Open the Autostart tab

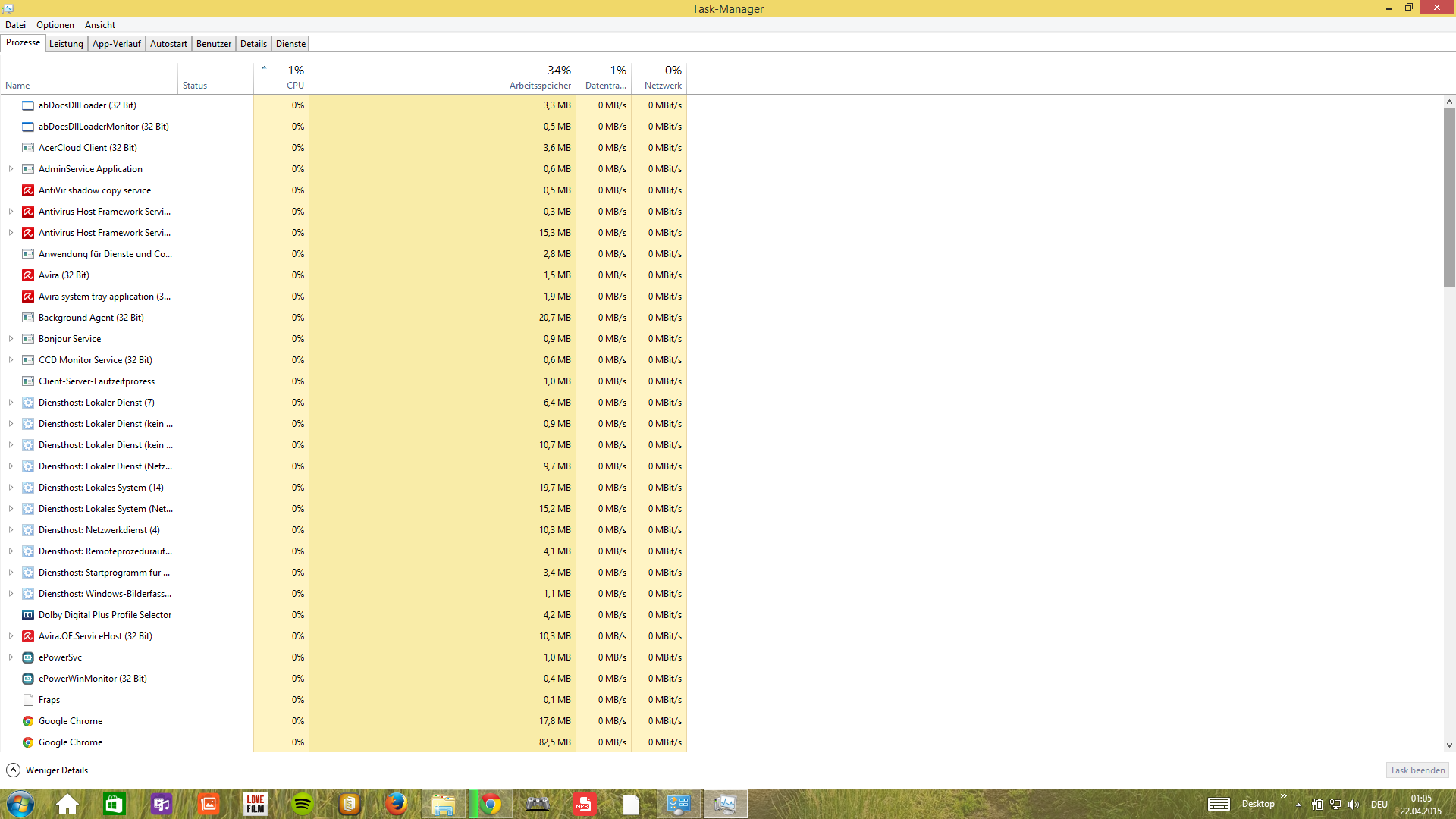(168, 44)
